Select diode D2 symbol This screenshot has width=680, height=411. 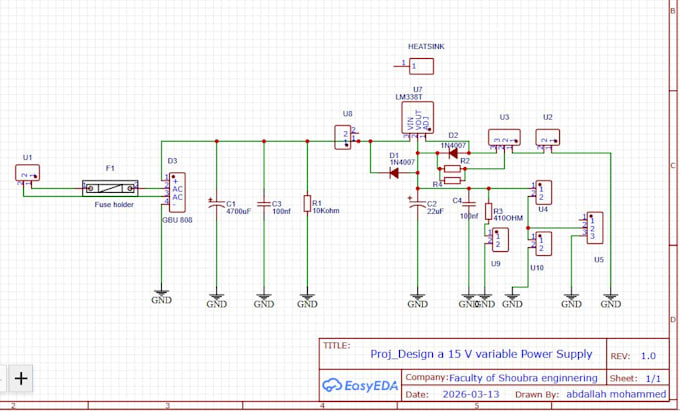pos(453,153)
